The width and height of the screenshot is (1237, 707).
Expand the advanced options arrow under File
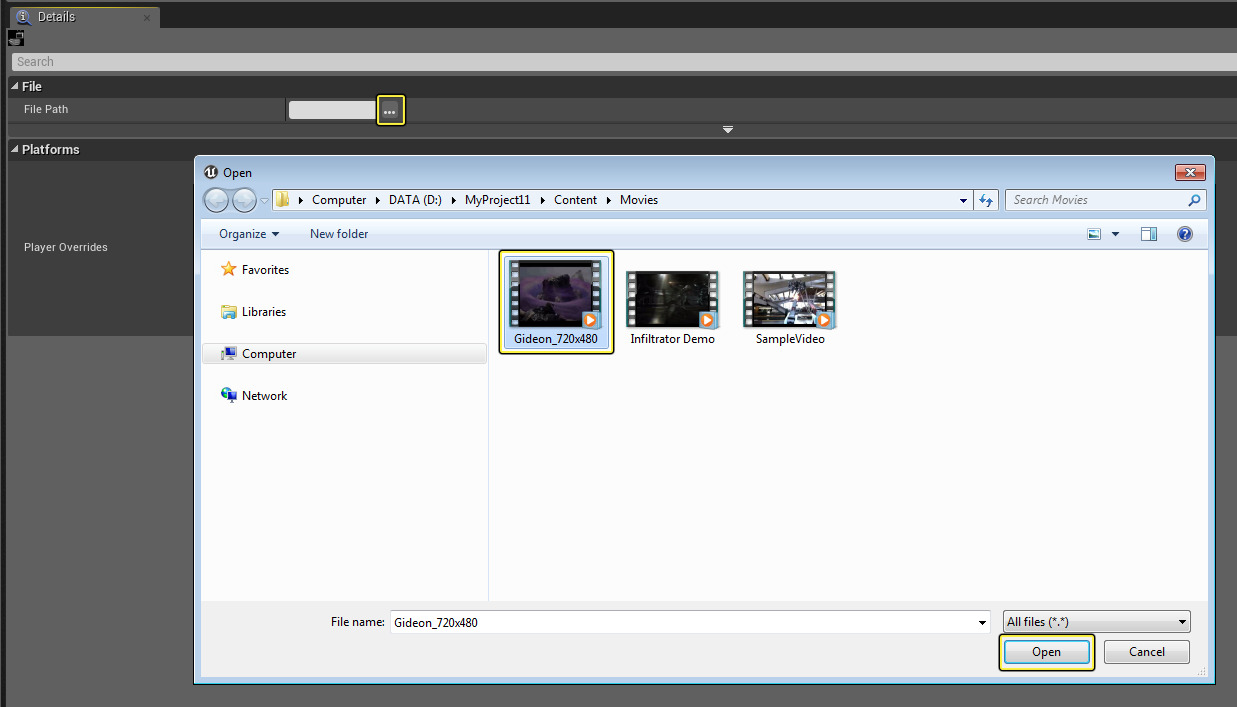(x=728, y=130)
